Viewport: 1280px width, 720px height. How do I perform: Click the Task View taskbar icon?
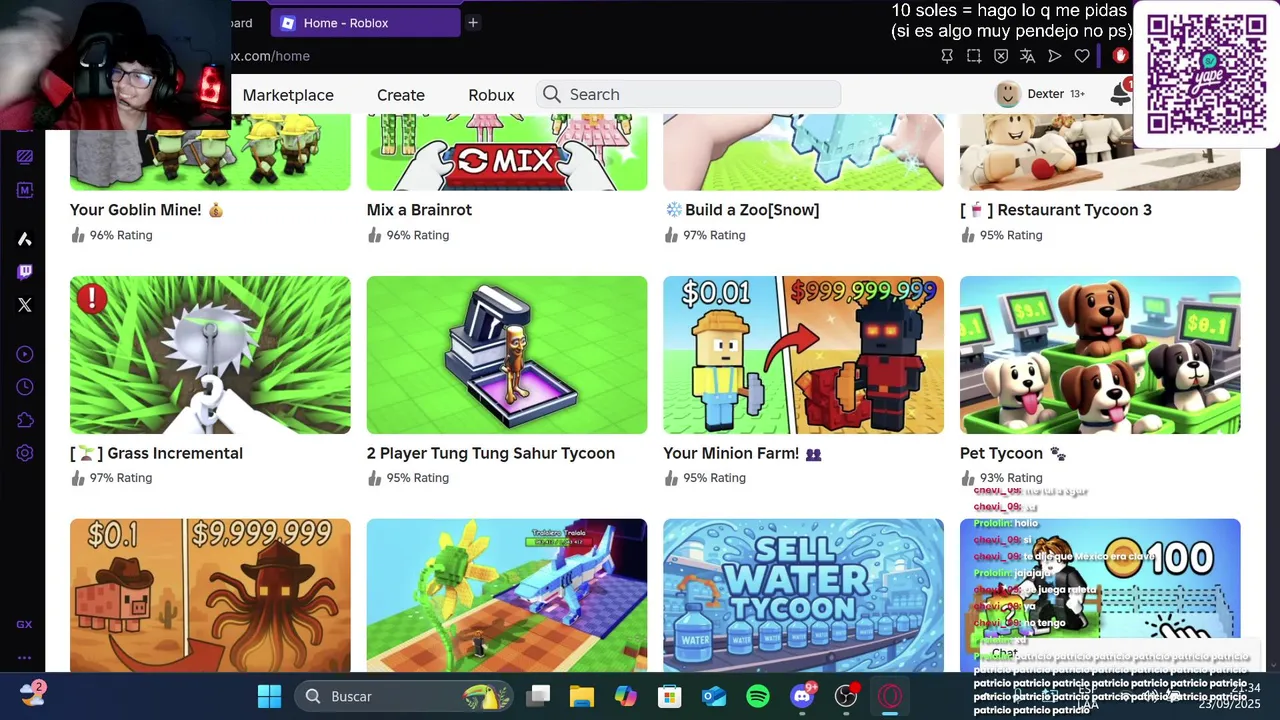(x=539, y=696)
